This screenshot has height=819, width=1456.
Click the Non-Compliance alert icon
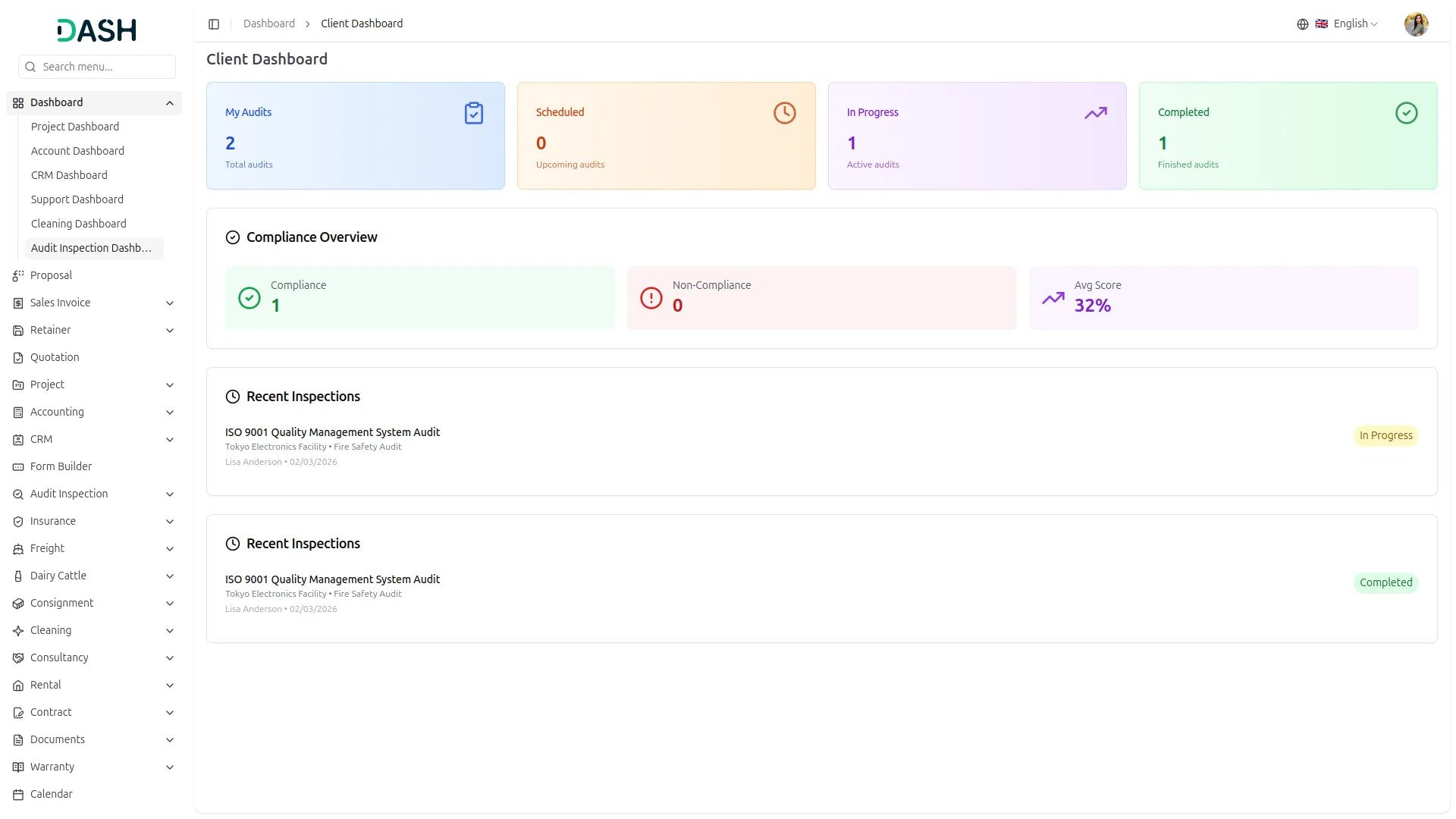click(x=651, y=298)
